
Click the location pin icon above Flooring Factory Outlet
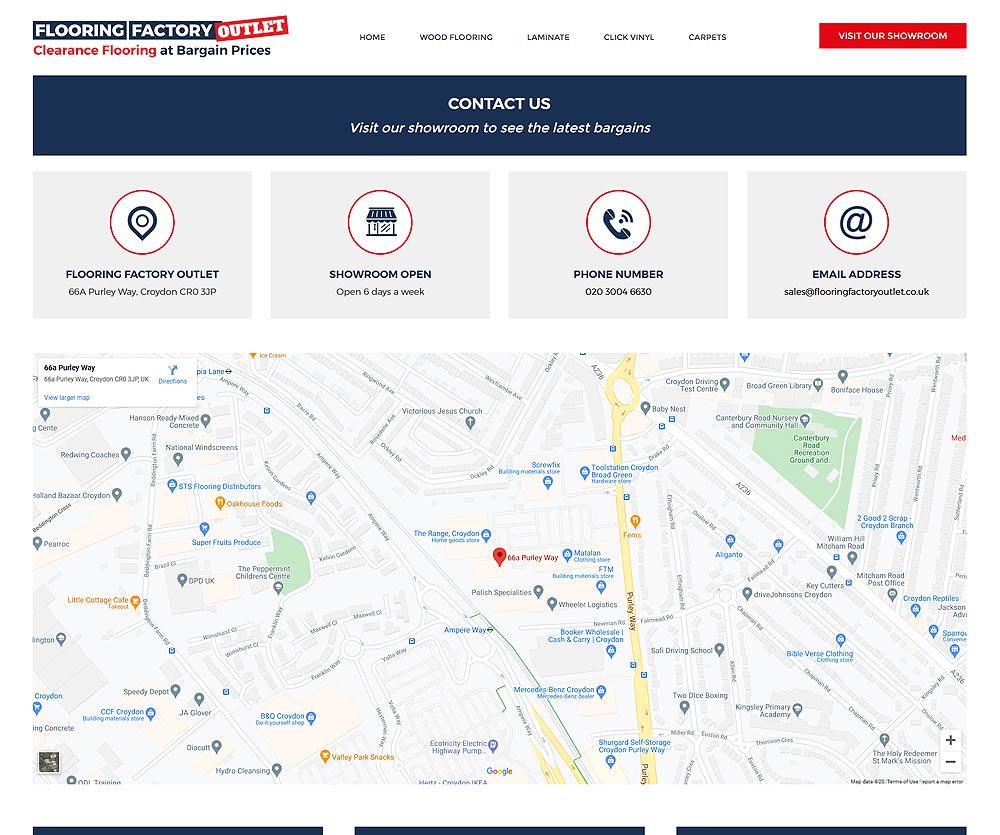[x=142, y=222]
